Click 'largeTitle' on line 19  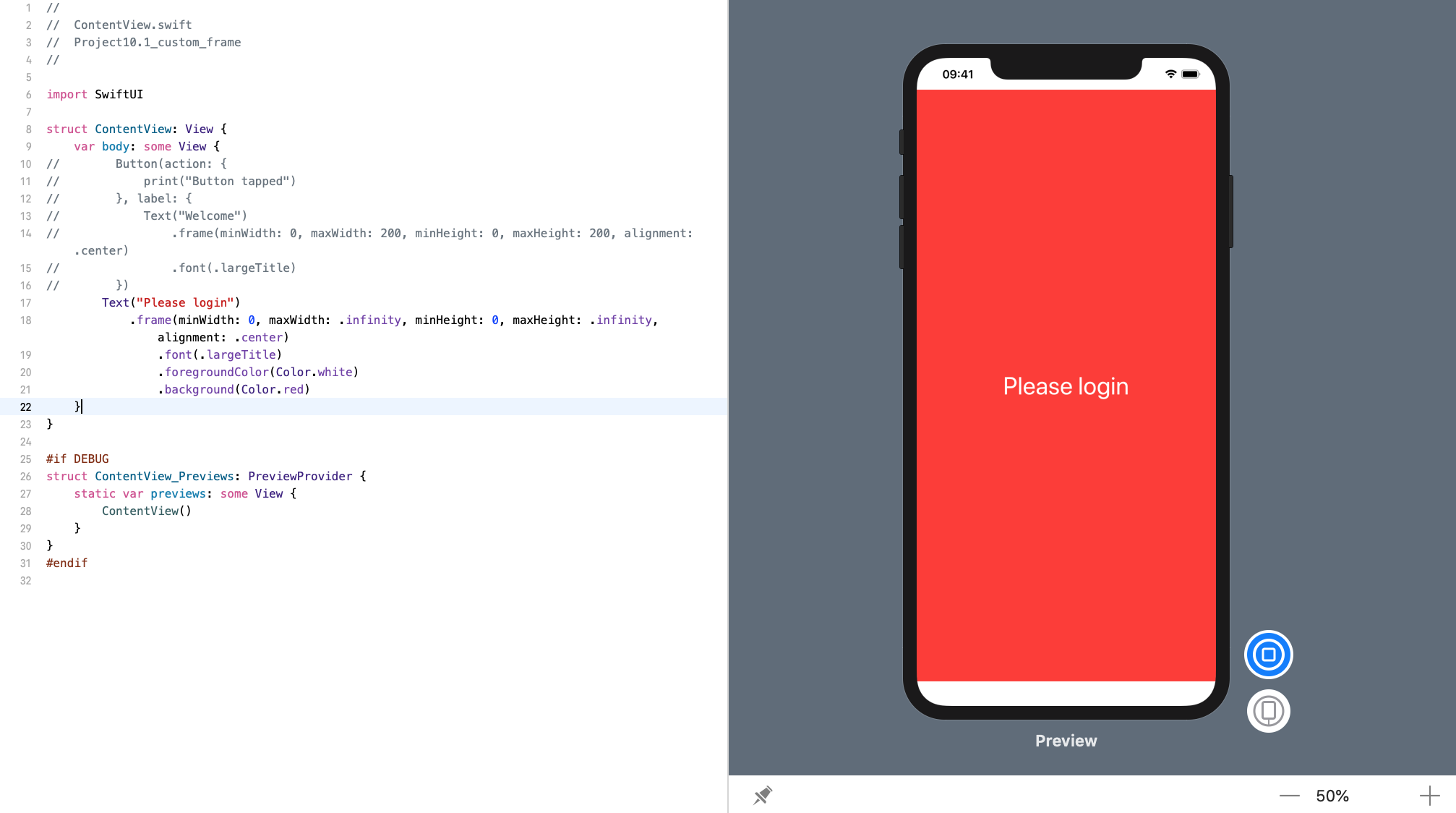click(x=241, y=355)
